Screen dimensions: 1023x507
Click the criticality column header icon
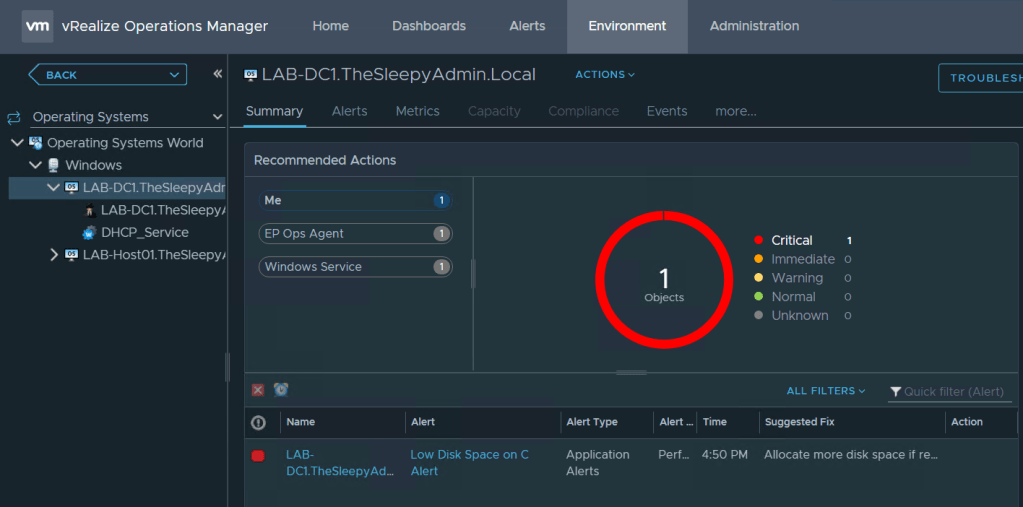pos(258,422)
